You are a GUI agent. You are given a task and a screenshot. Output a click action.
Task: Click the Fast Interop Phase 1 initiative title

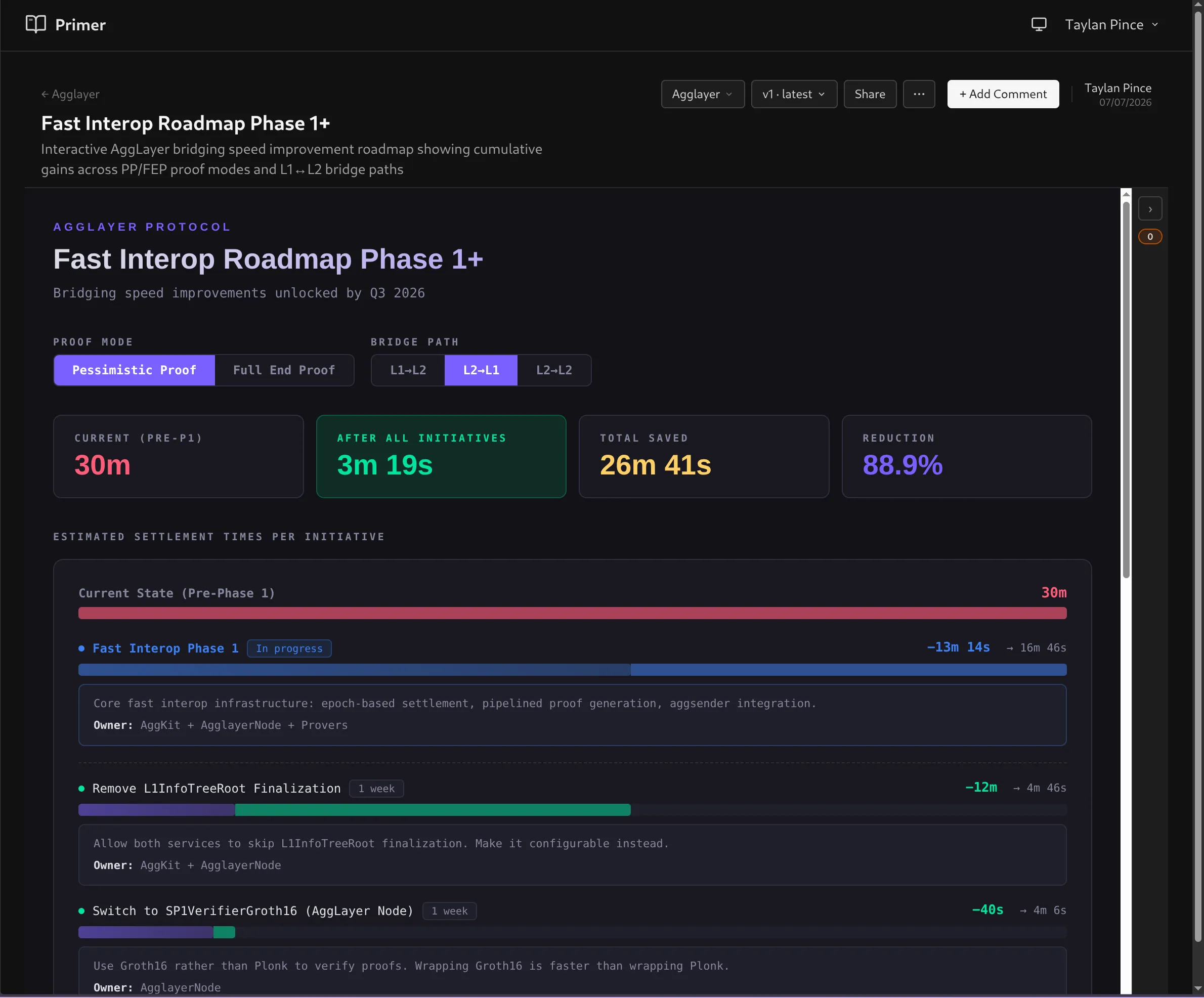pyautogui.click(x=165, y=648)
